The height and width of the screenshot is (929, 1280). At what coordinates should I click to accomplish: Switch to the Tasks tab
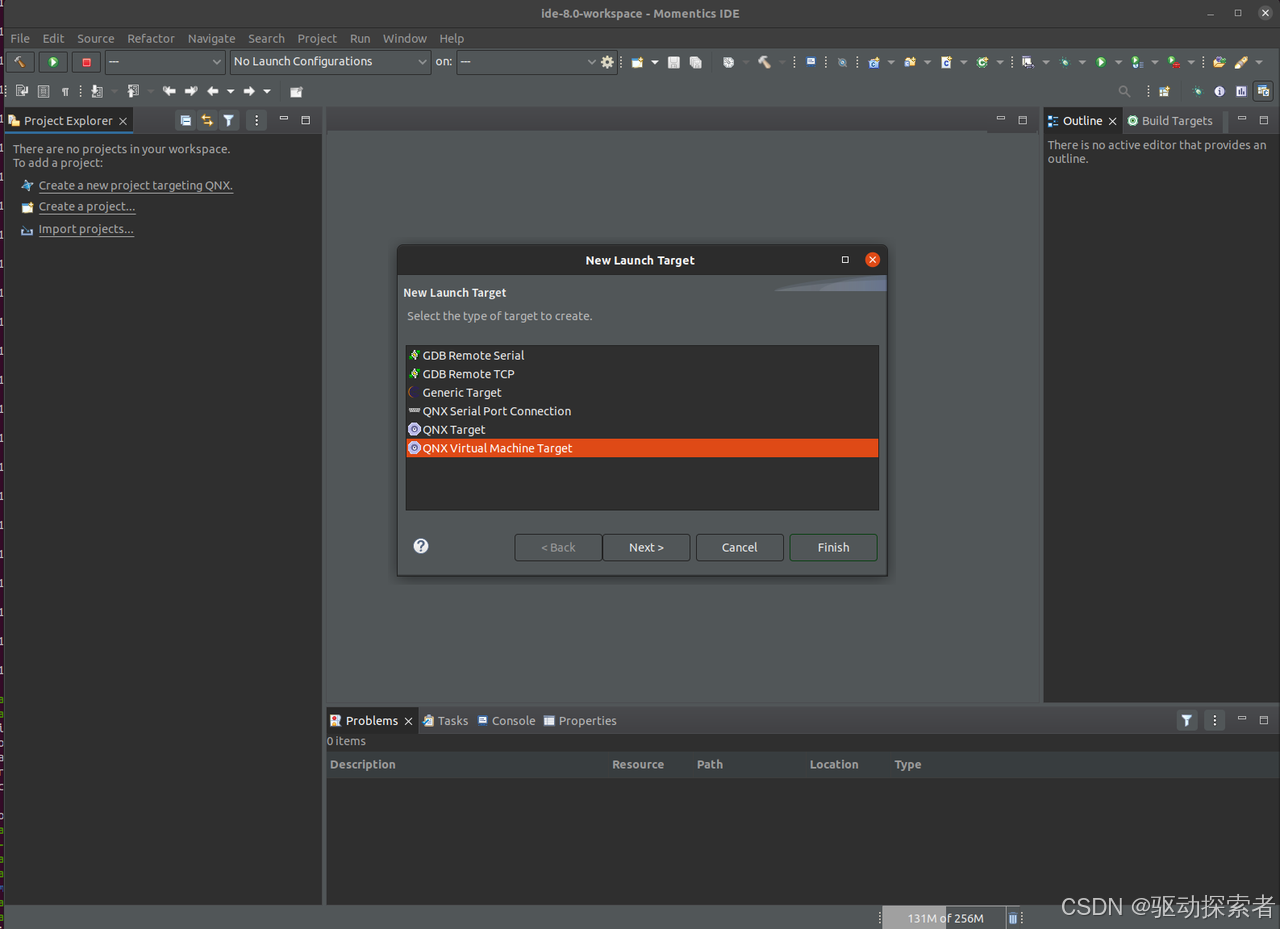[445, 721]
